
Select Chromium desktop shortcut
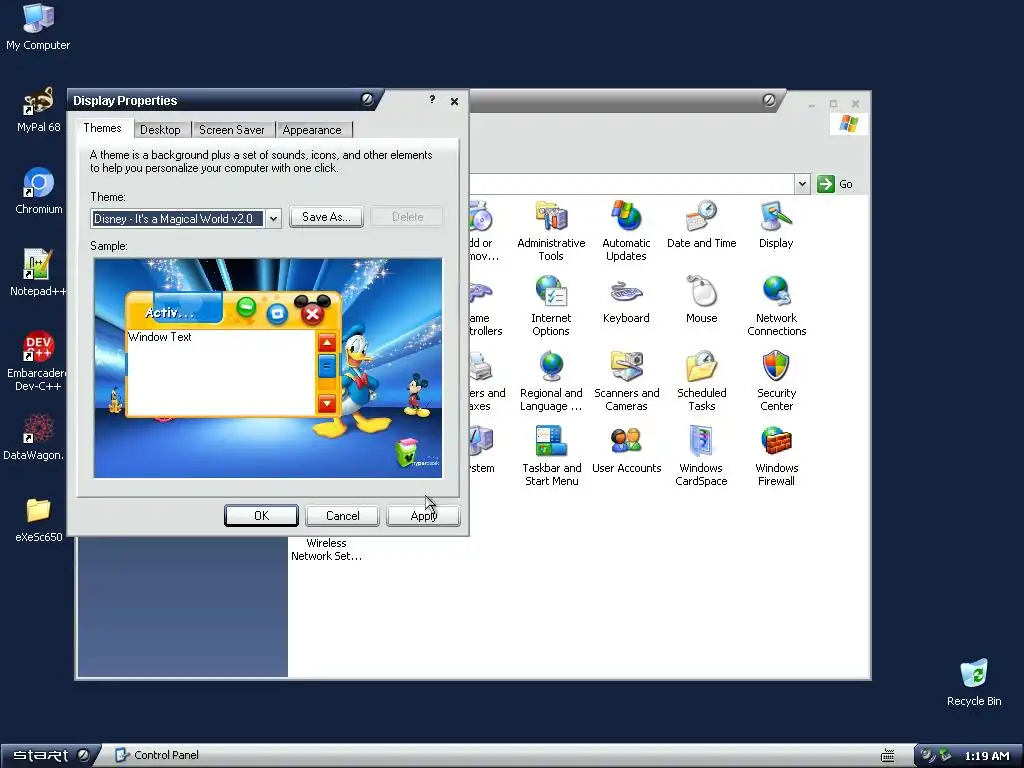(39, 191)
